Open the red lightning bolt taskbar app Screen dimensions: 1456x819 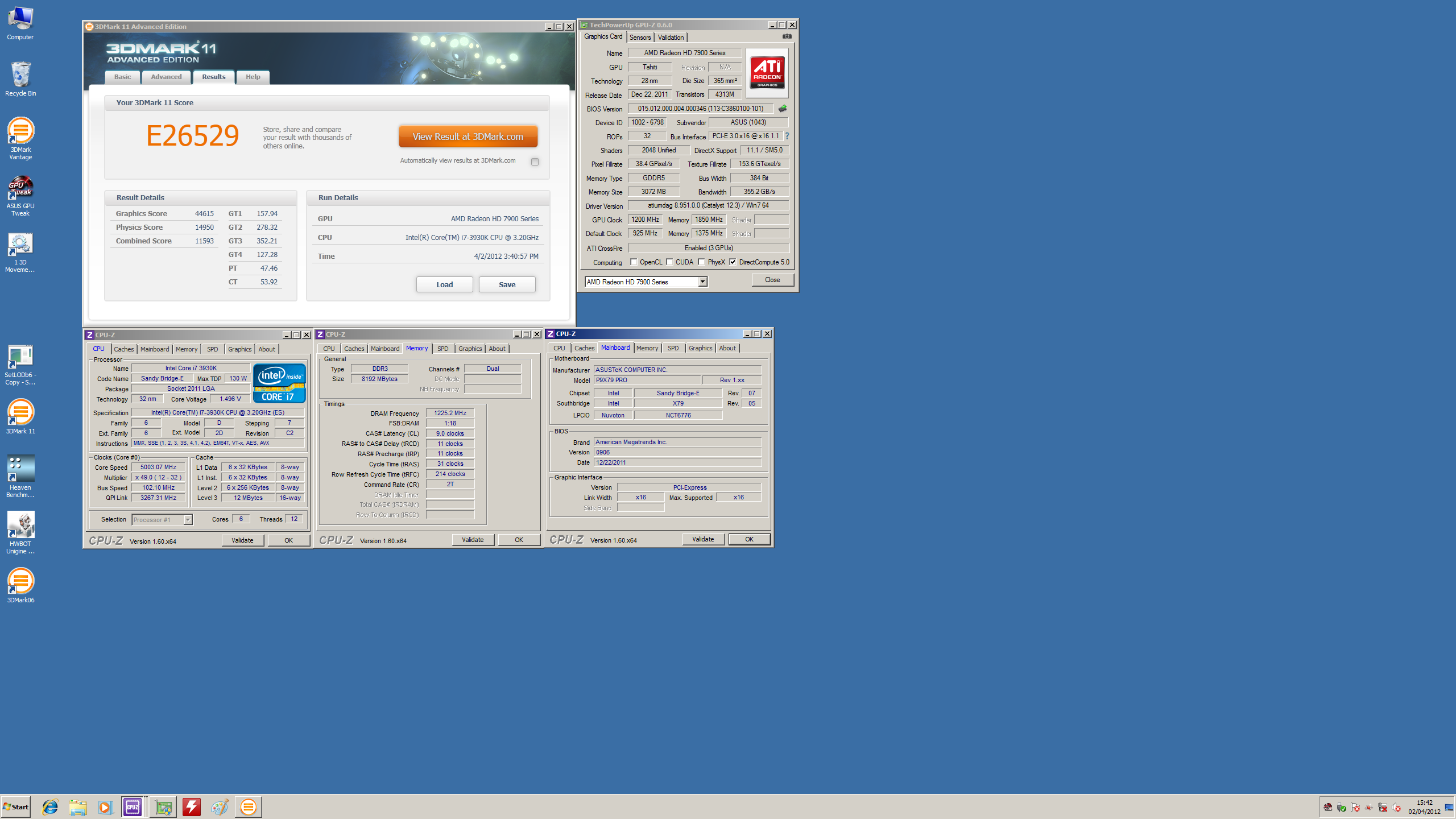192,807
